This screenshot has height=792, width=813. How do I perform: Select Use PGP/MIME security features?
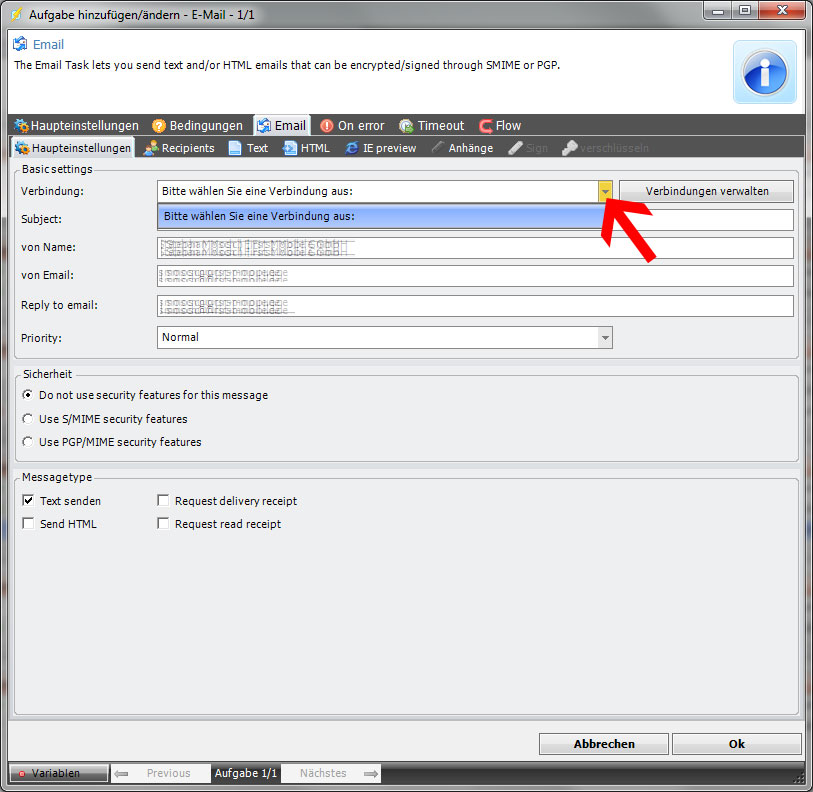[28, 442]
